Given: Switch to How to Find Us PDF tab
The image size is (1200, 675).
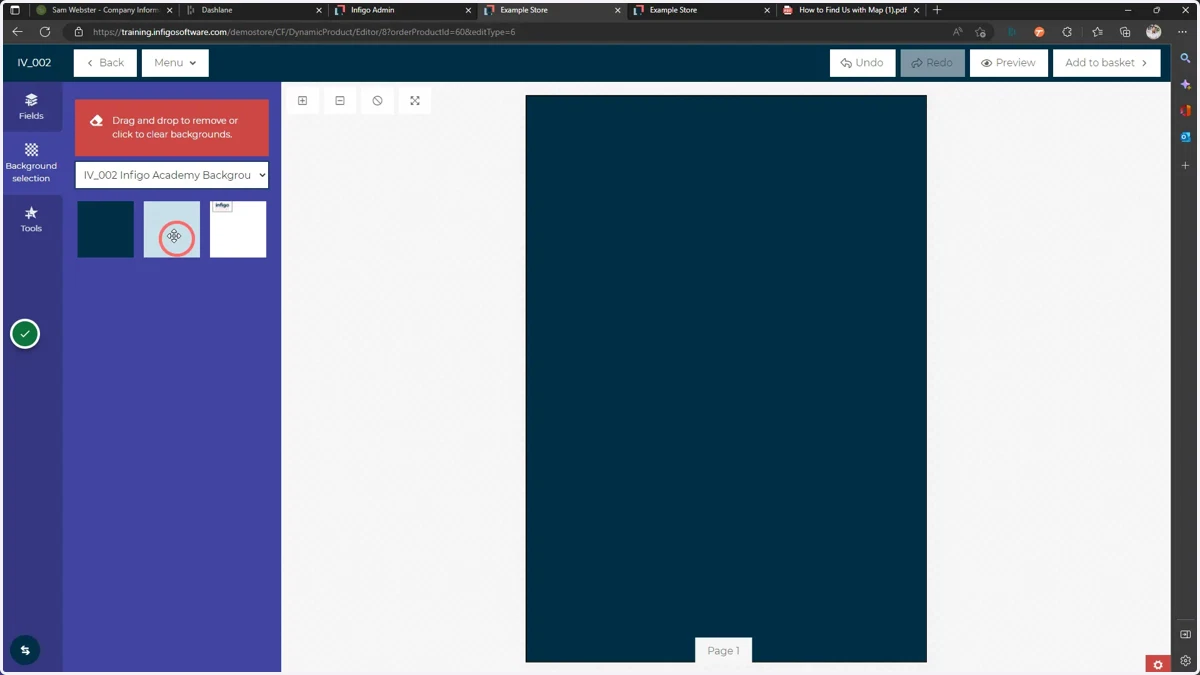Looking at the screenshot, I should [850, 10].
